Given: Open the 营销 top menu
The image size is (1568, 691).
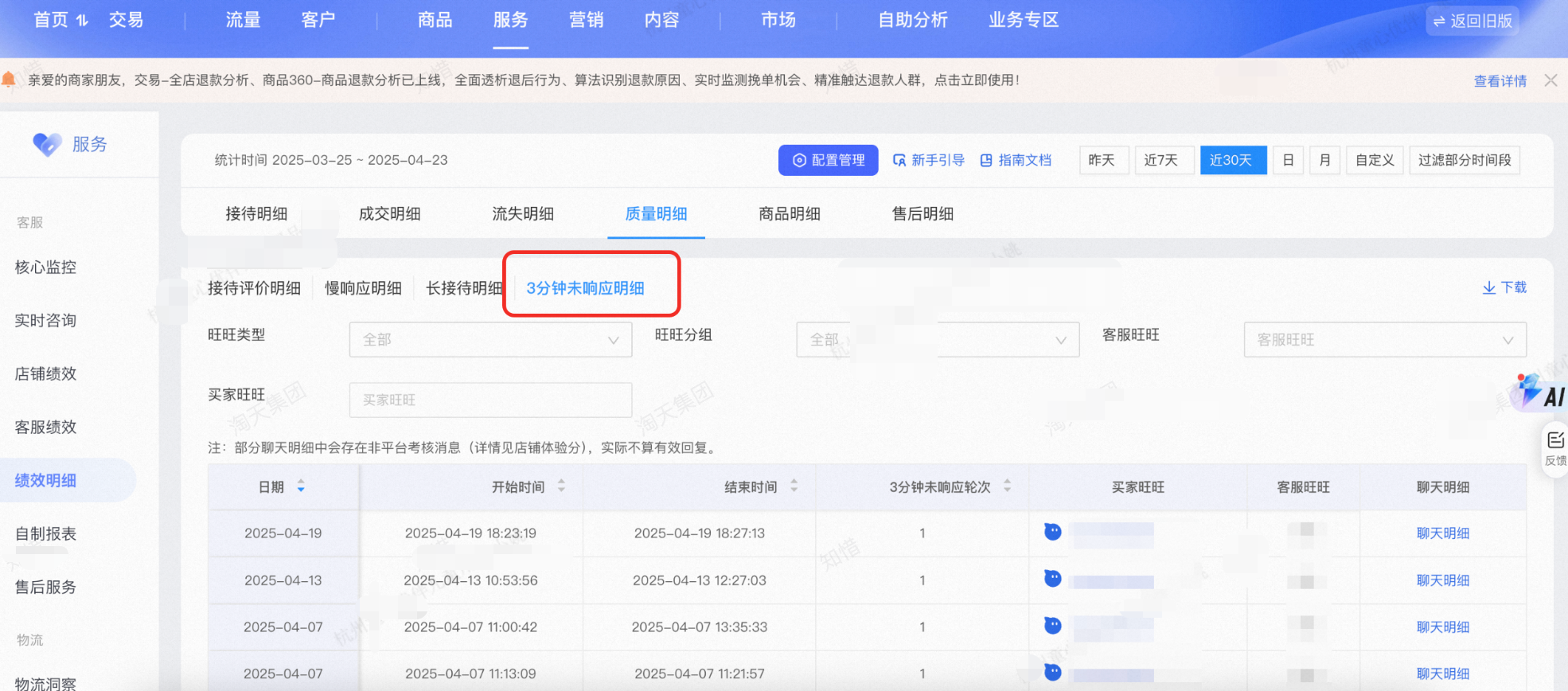Looking at the screenshot, I should [x=587, y=20].
